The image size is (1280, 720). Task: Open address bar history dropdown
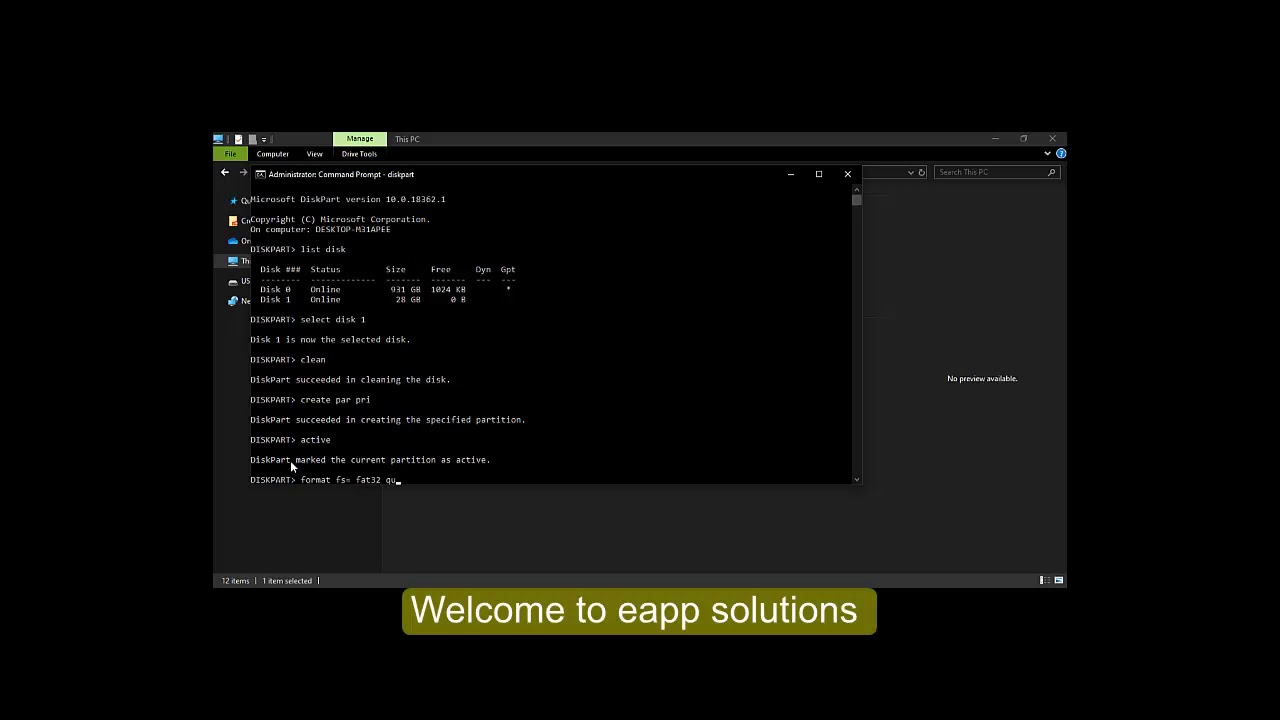[910, 172]
